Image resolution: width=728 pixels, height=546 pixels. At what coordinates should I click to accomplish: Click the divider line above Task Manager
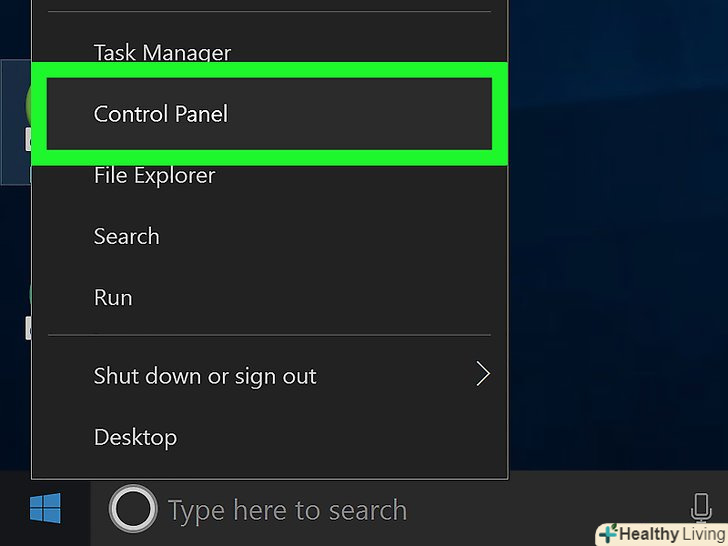point(270,12)
